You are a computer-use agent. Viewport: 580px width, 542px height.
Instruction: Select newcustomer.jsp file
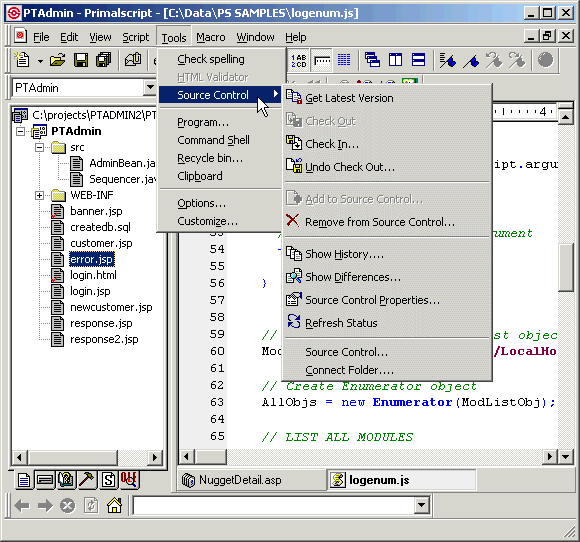(x=111, y=307)
